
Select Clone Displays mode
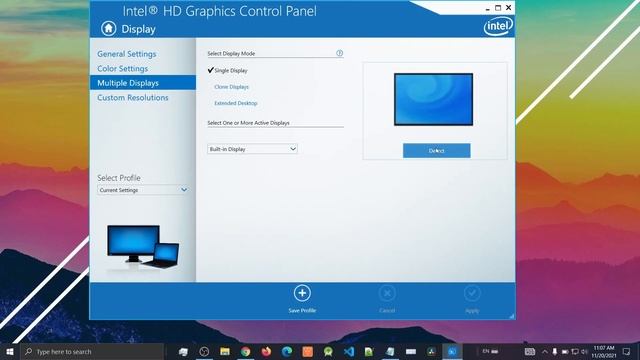pos(231,87)
